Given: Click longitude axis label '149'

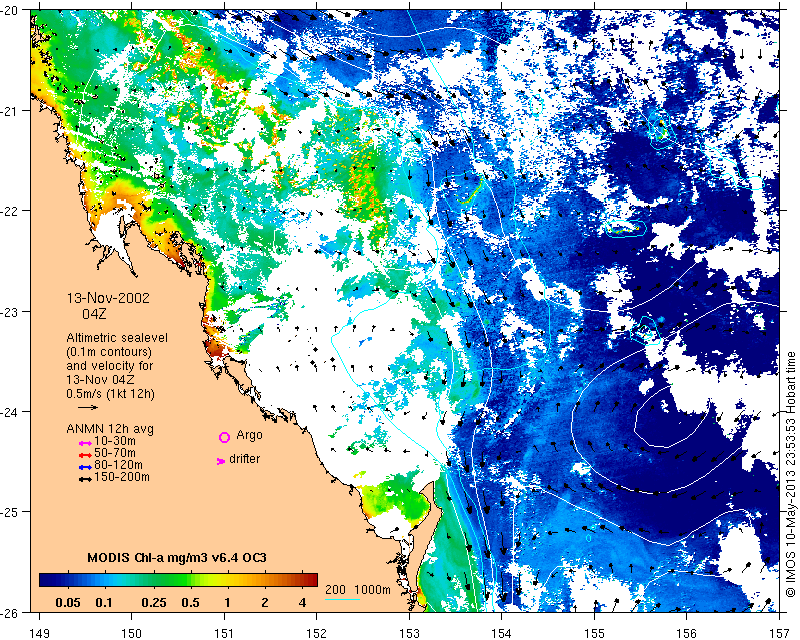Looking at the screenshot, I should tap(39, 633).
